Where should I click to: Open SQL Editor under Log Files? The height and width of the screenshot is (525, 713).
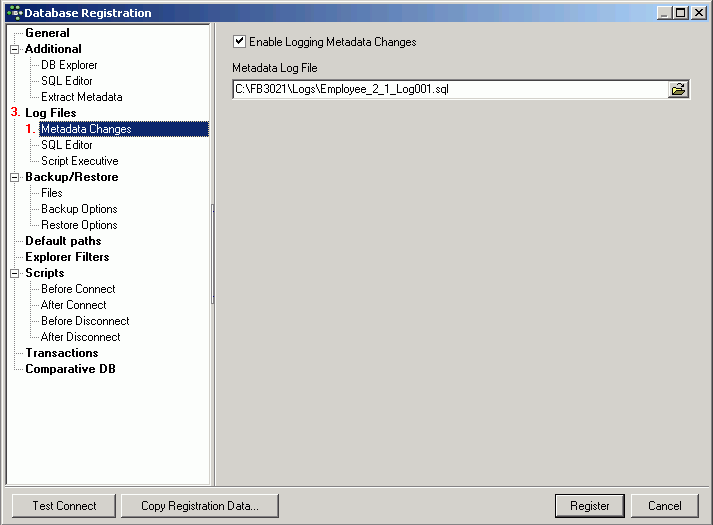[67, 145]
